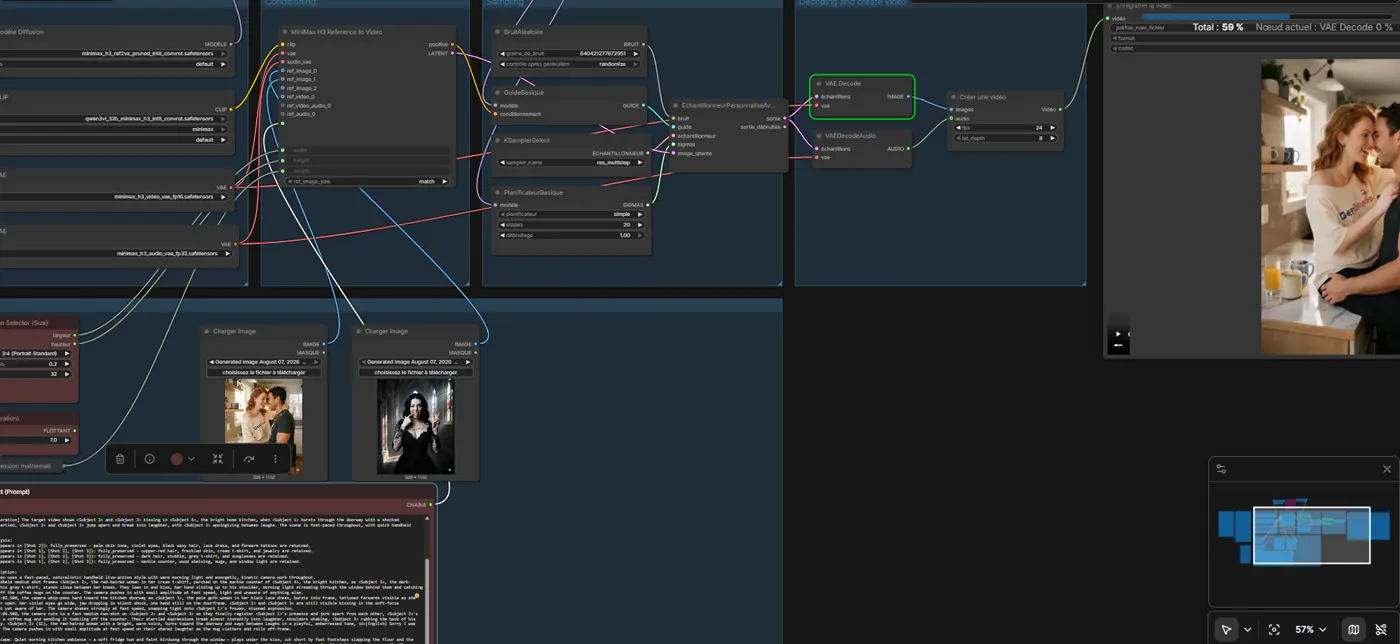1400x644 pixels.
Task: Open the node color picker swatch
Action: tap(177, 459)
